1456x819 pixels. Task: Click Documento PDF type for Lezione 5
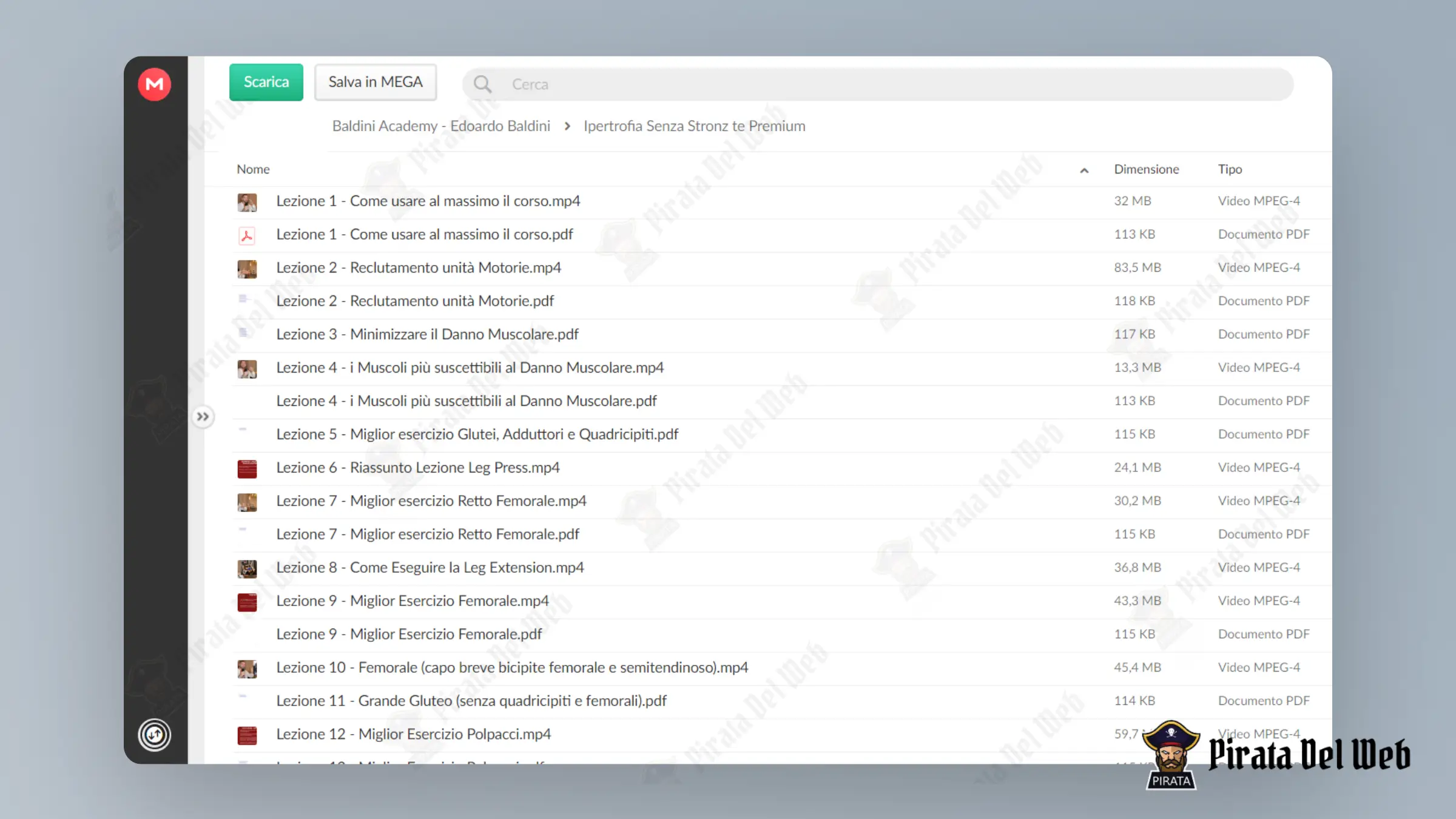1263,434
